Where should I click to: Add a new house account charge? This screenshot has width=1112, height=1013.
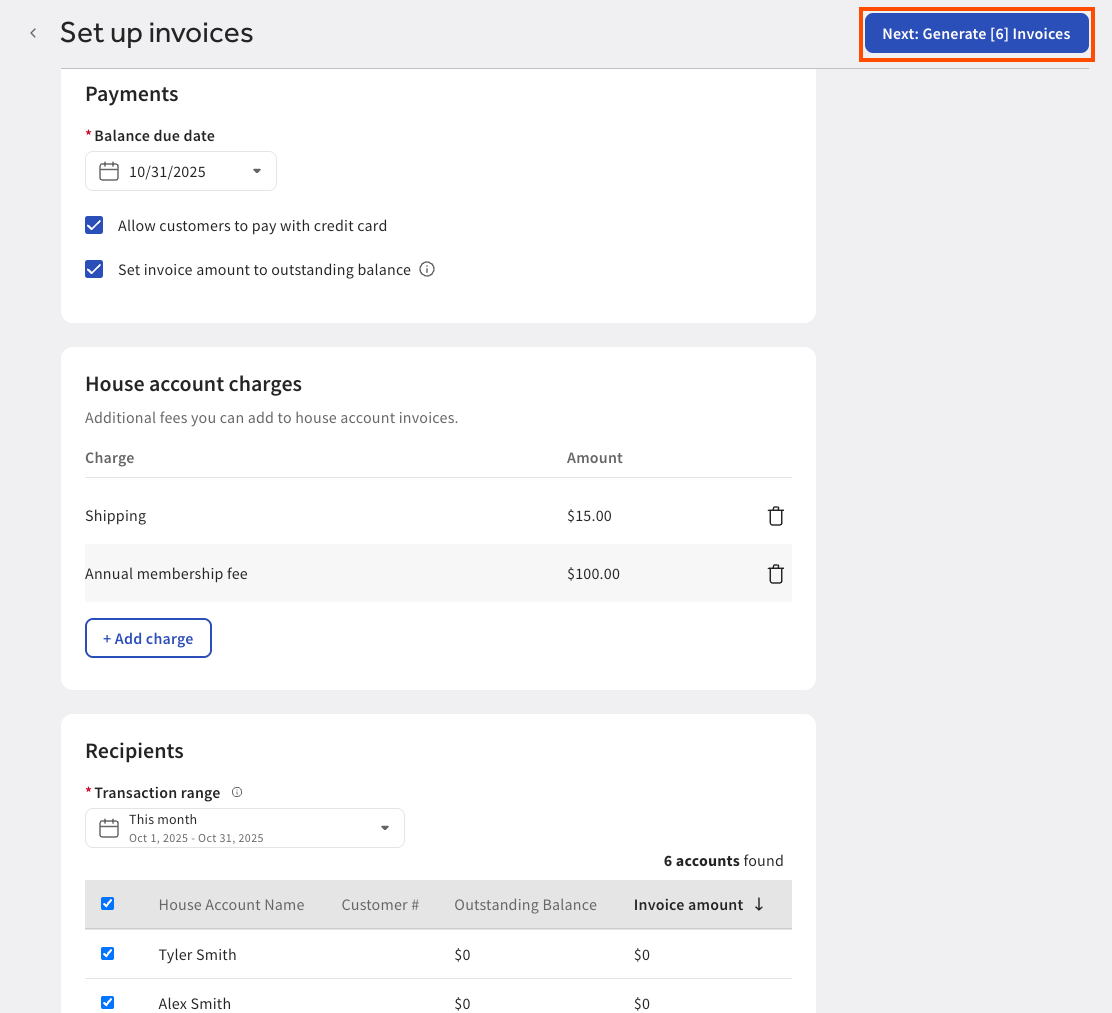point(148,637)
